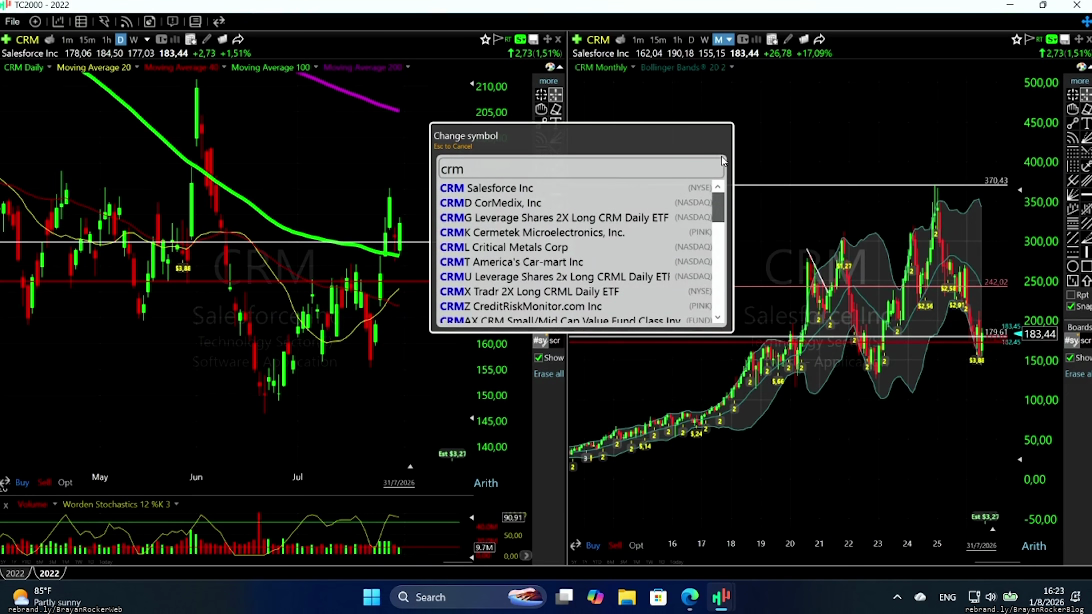Click the share arrow icon on left chart
This screenshot has height=614, width=1092.
click(238, 40)
